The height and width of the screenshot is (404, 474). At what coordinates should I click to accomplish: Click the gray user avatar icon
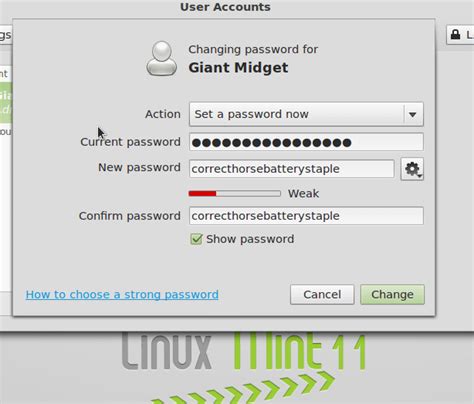pos(162,59)
